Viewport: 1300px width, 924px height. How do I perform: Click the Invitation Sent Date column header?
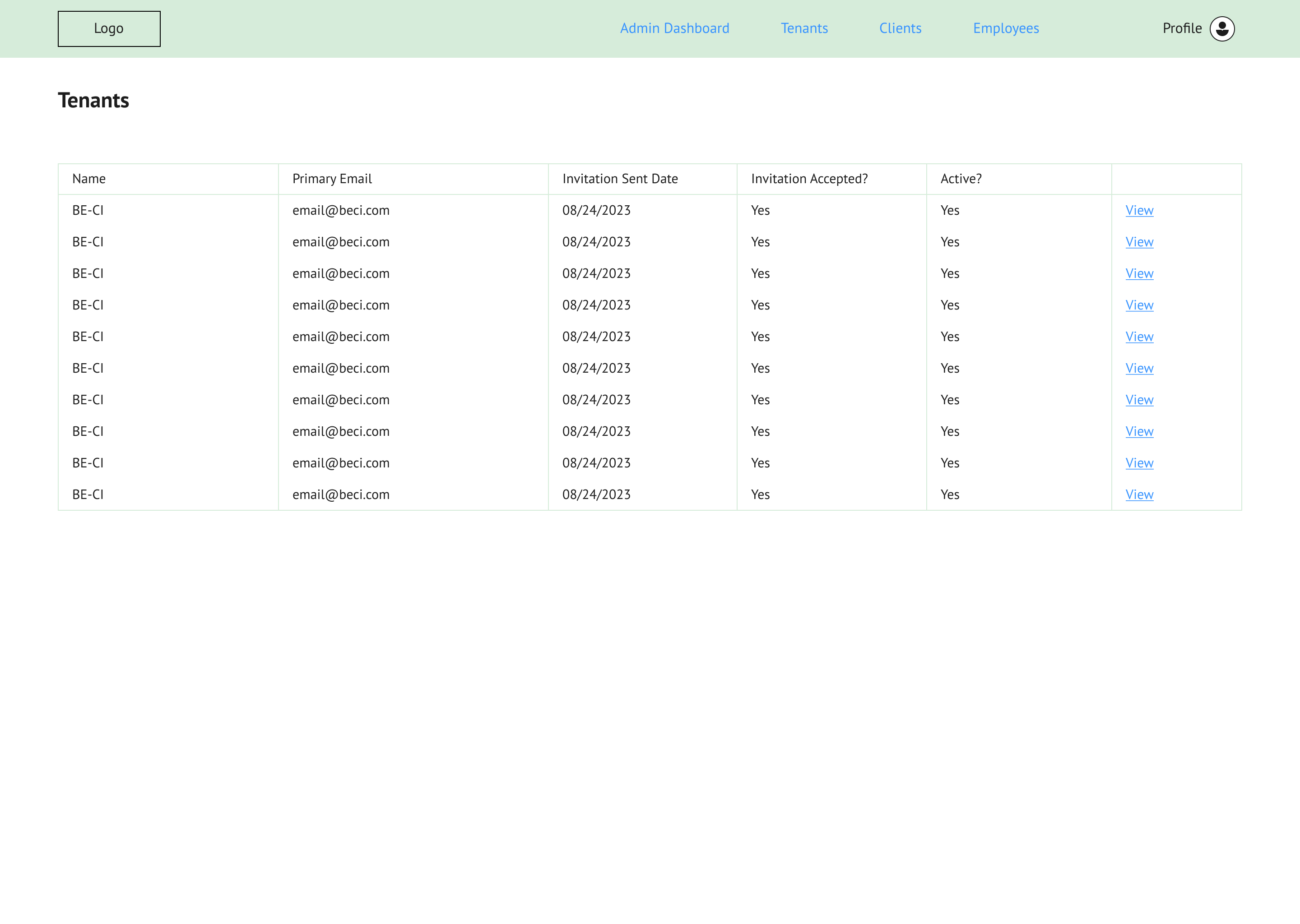[620, 179]
